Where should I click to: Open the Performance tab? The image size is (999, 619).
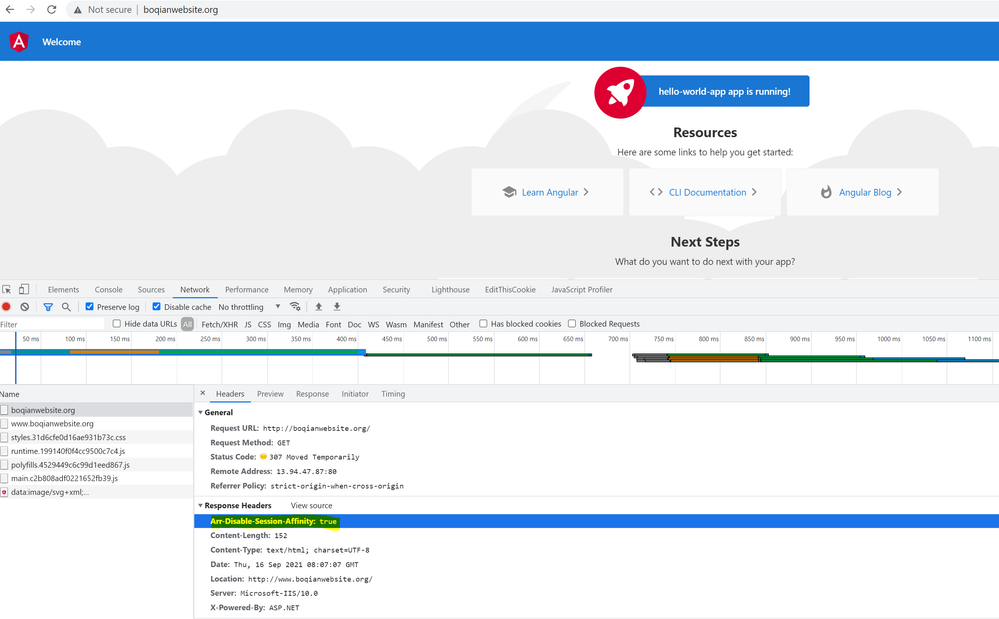click(247, 289)
